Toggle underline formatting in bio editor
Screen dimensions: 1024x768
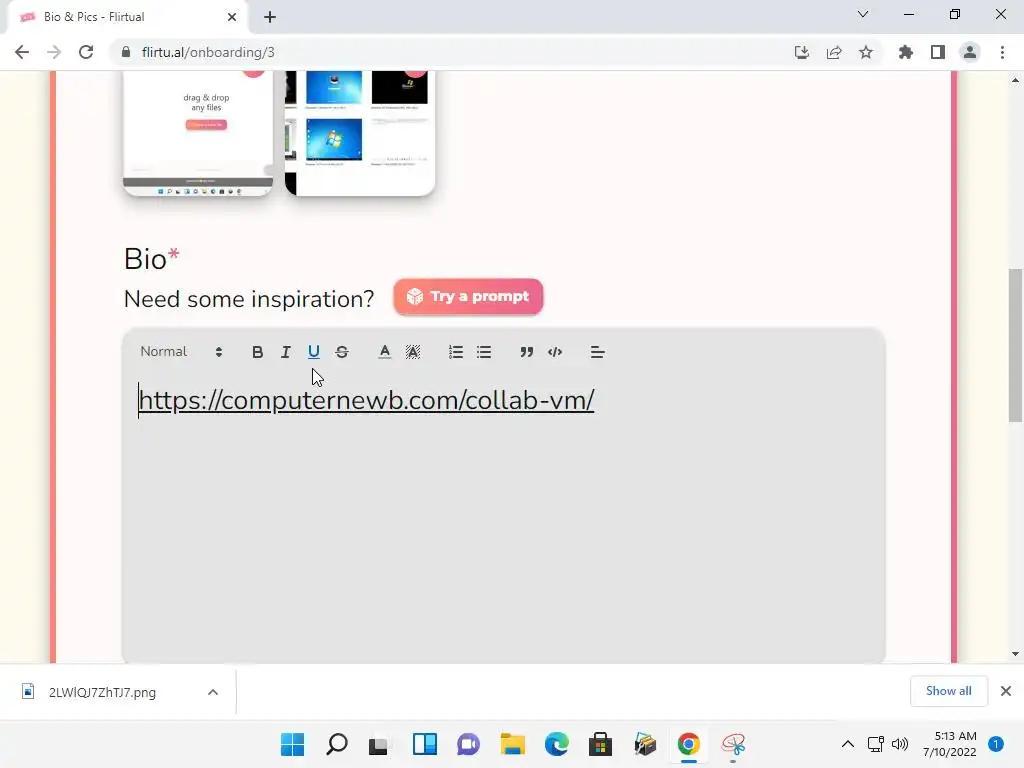[313, 352]
